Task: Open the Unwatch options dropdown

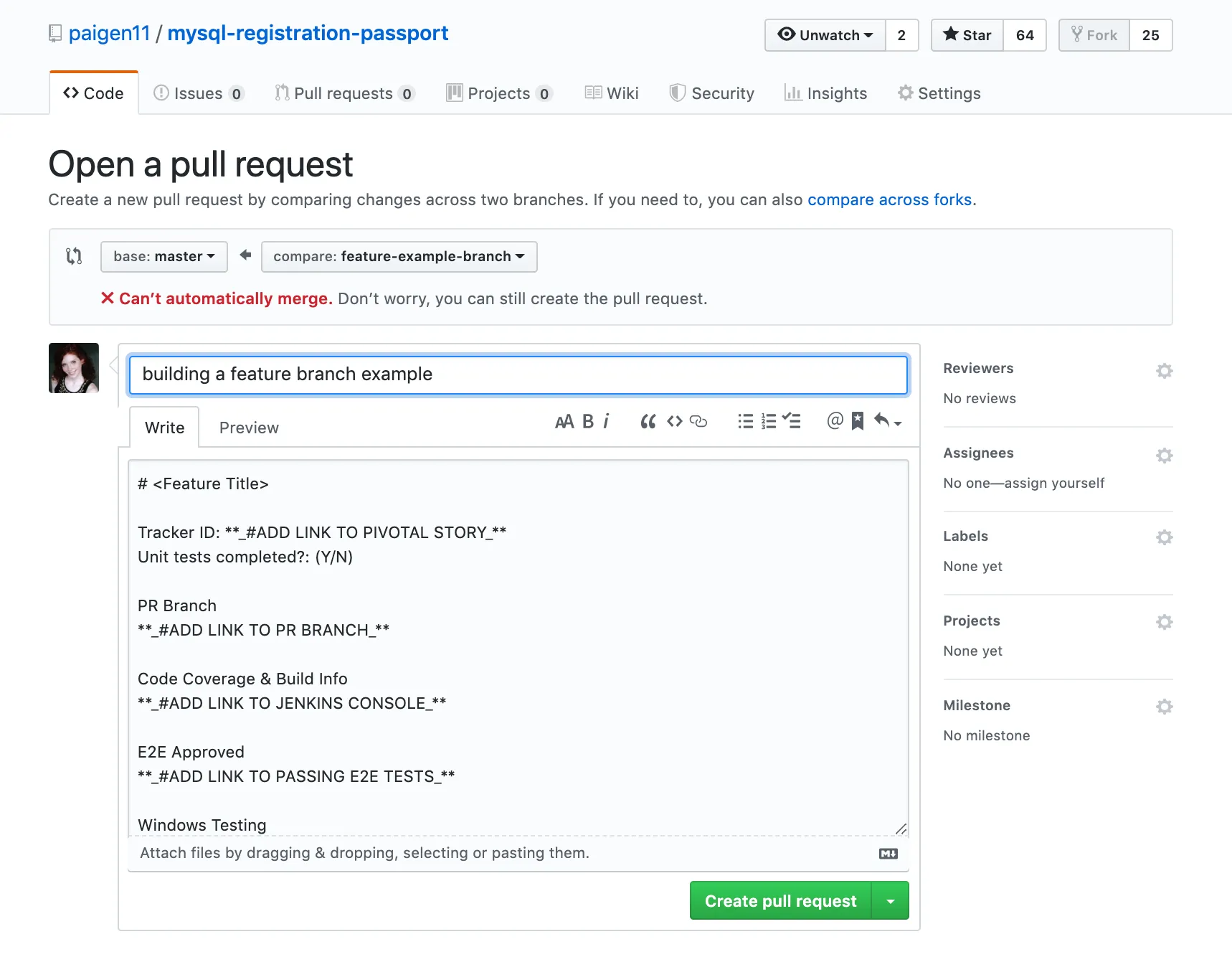Action: click(825, 35)
